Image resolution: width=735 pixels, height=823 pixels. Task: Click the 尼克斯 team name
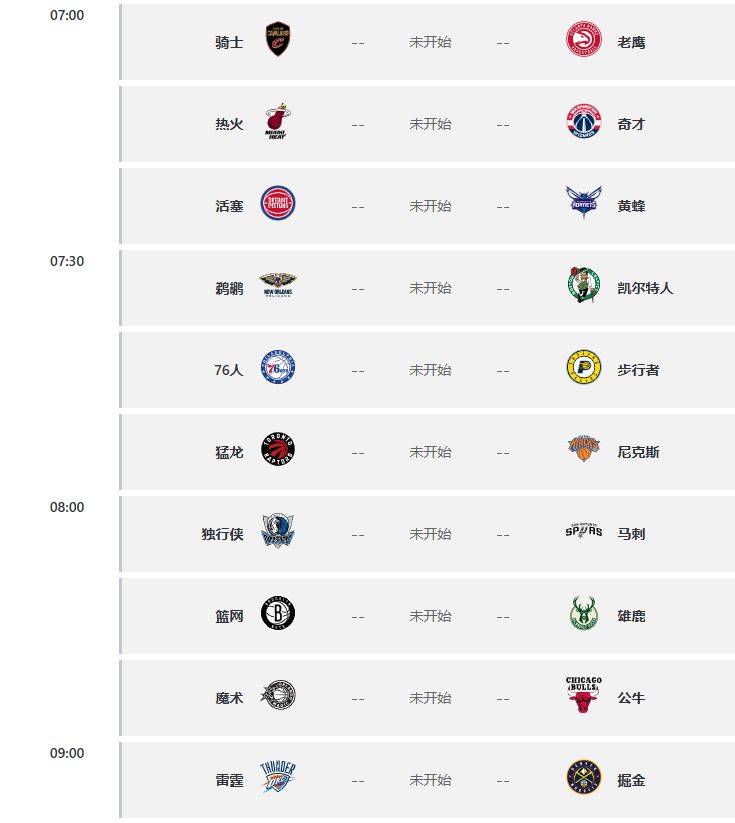click(638, 452)
